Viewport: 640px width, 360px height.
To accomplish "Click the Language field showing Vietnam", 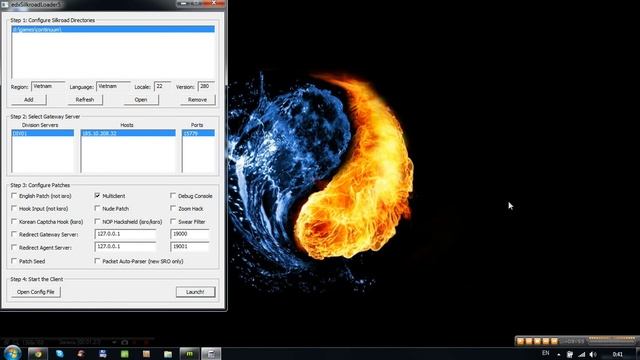I will click(113, 87).
